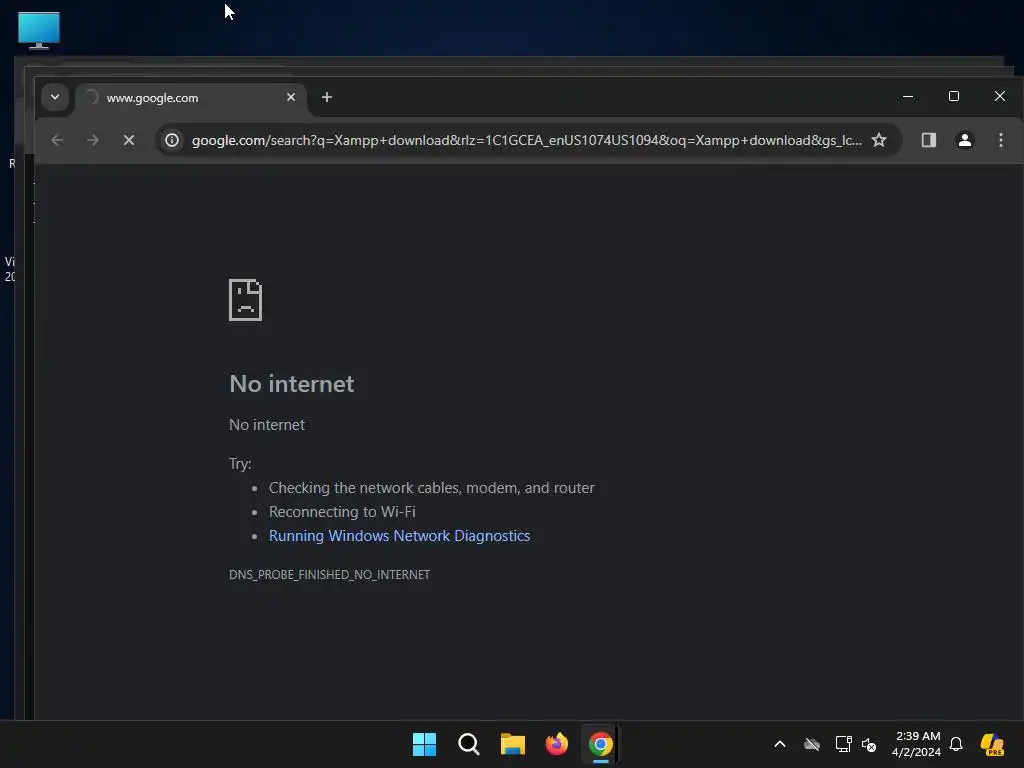Minimize the Chrome window
The image size is (1024, 768).
908,97
